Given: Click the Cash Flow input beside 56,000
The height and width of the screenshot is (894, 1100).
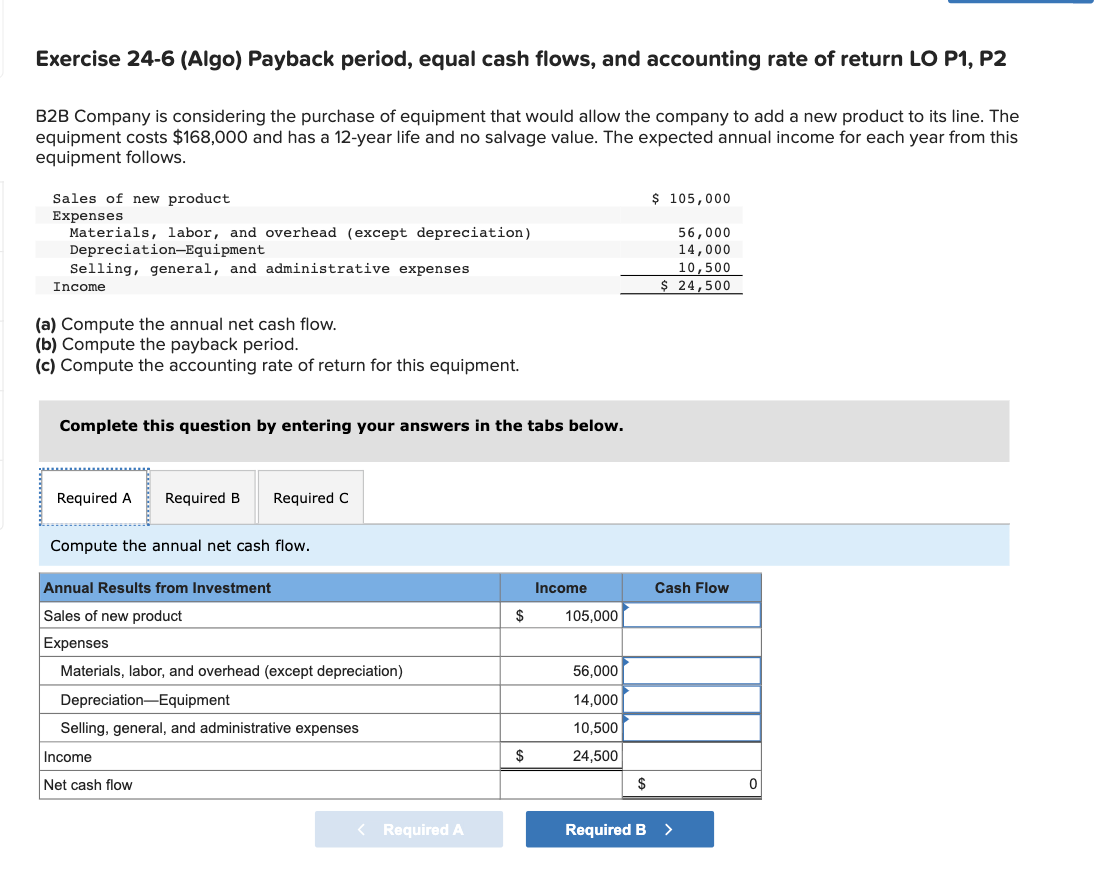Looking at the screenshot, I should (691, 670).
